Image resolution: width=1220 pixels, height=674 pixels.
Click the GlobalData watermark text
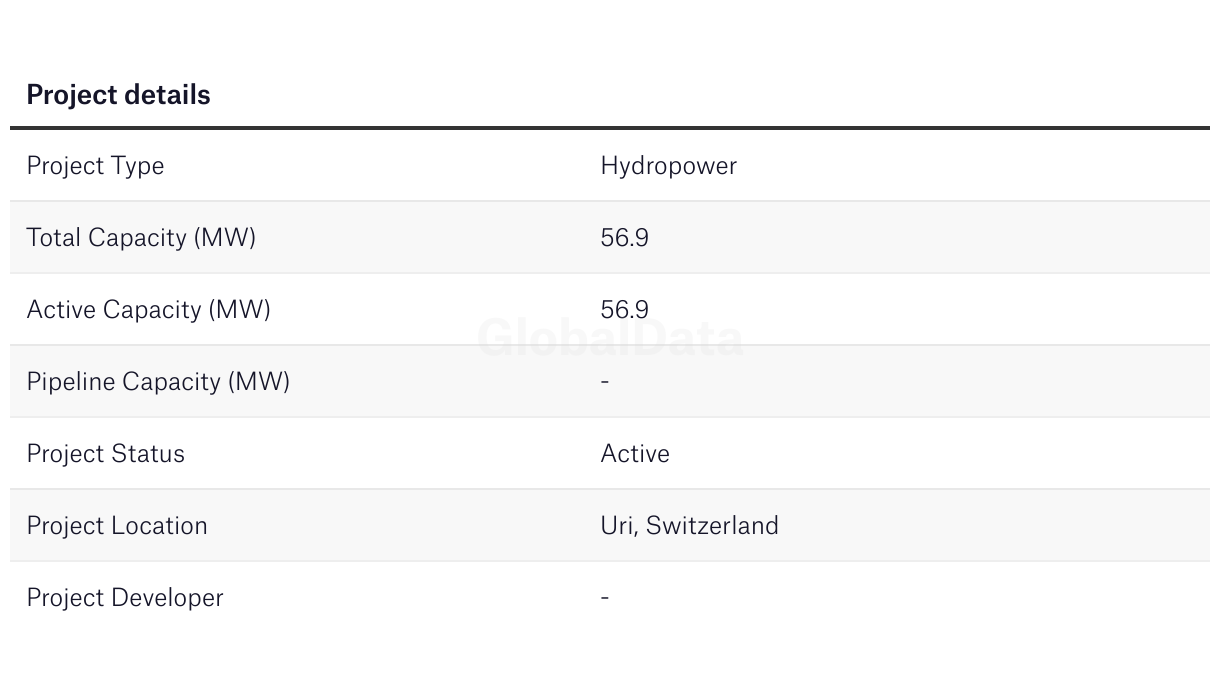[610, 338]
